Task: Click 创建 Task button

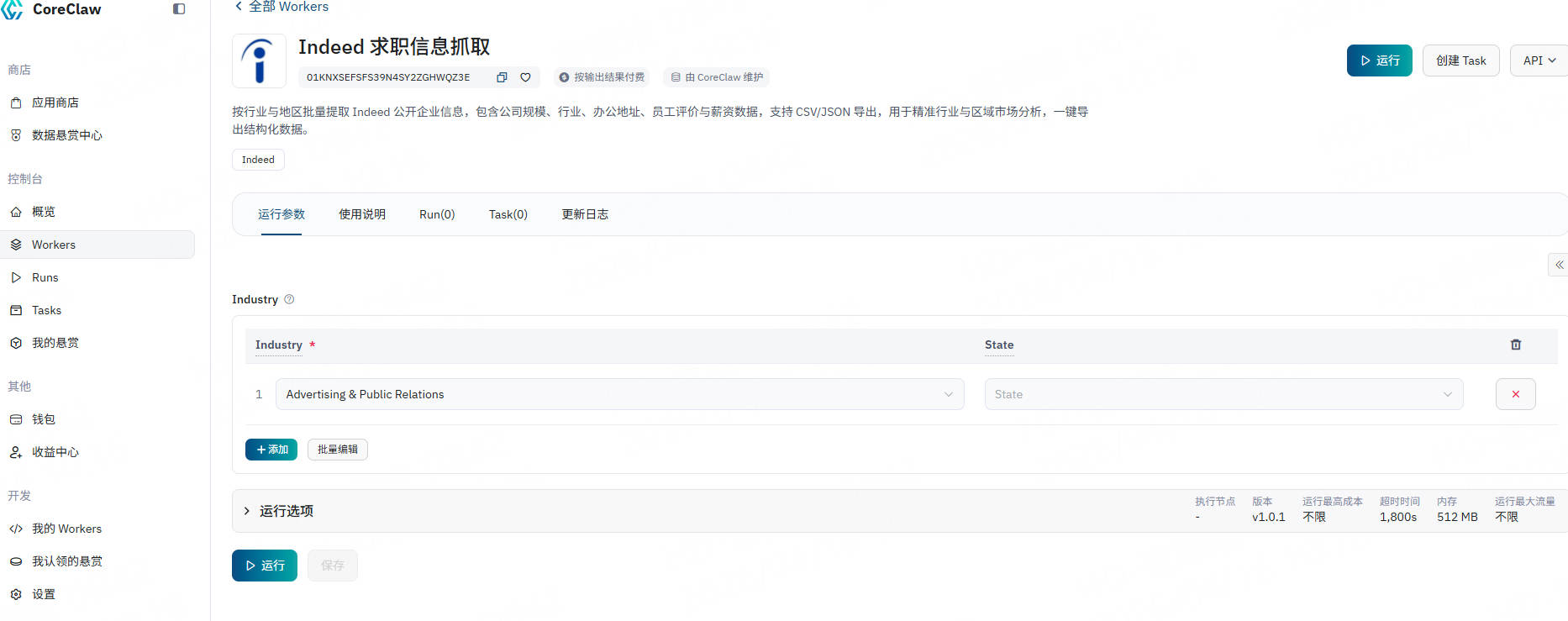Action: [x=1461, y=61]
